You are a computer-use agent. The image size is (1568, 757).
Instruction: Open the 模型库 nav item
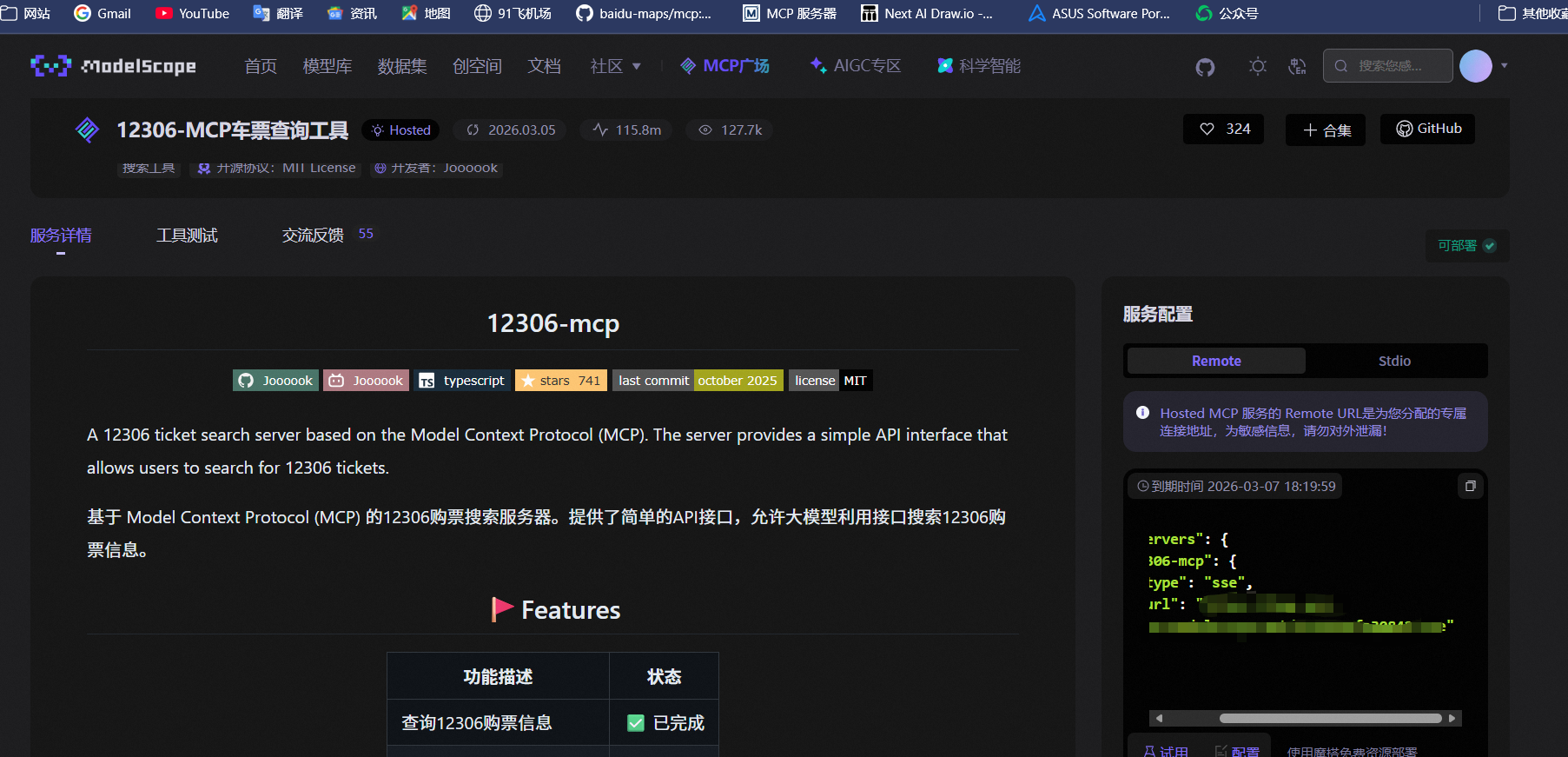pyautogui.click(x=327, y=66)
